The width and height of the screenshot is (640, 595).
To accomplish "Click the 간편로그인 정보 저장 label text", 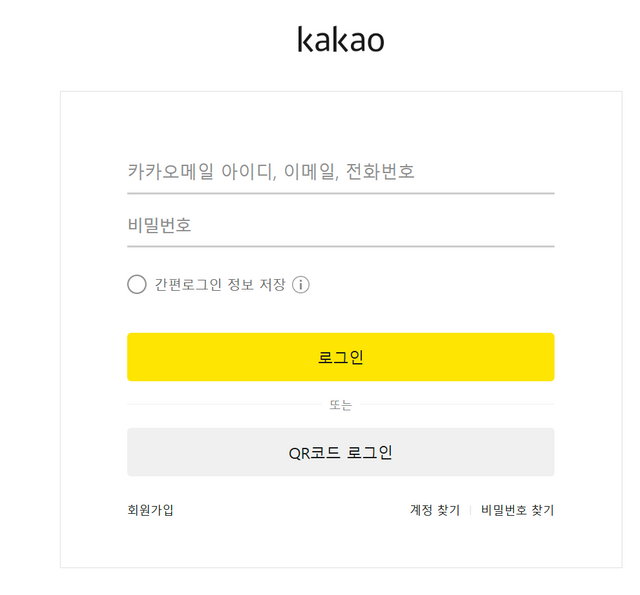I will pos(220,284).
